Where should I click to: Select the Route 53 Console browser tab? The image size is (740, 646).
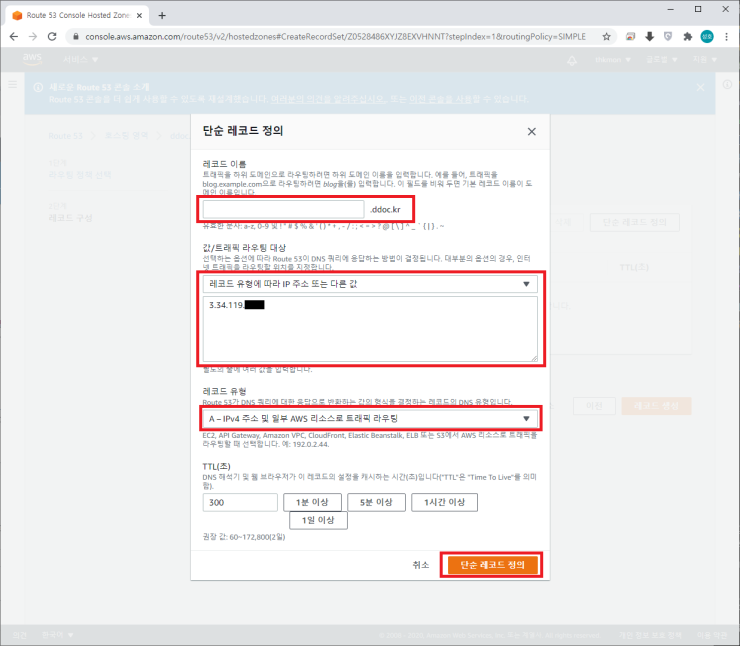(x=73, y=15)
